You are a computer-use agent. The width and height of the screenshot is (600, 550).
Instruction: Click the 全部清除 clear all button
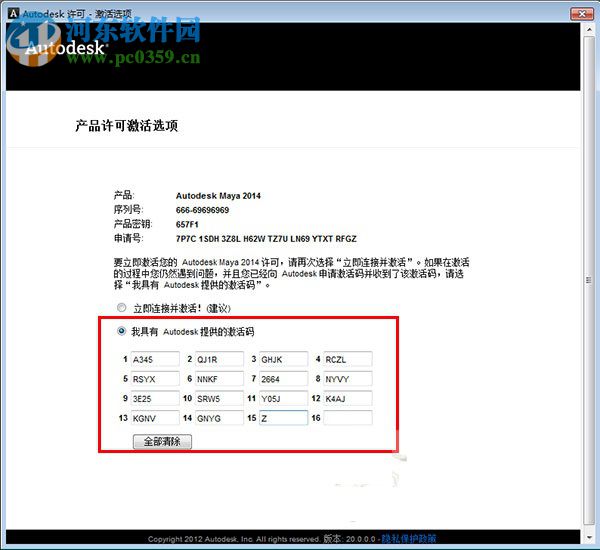pos(162,442)
